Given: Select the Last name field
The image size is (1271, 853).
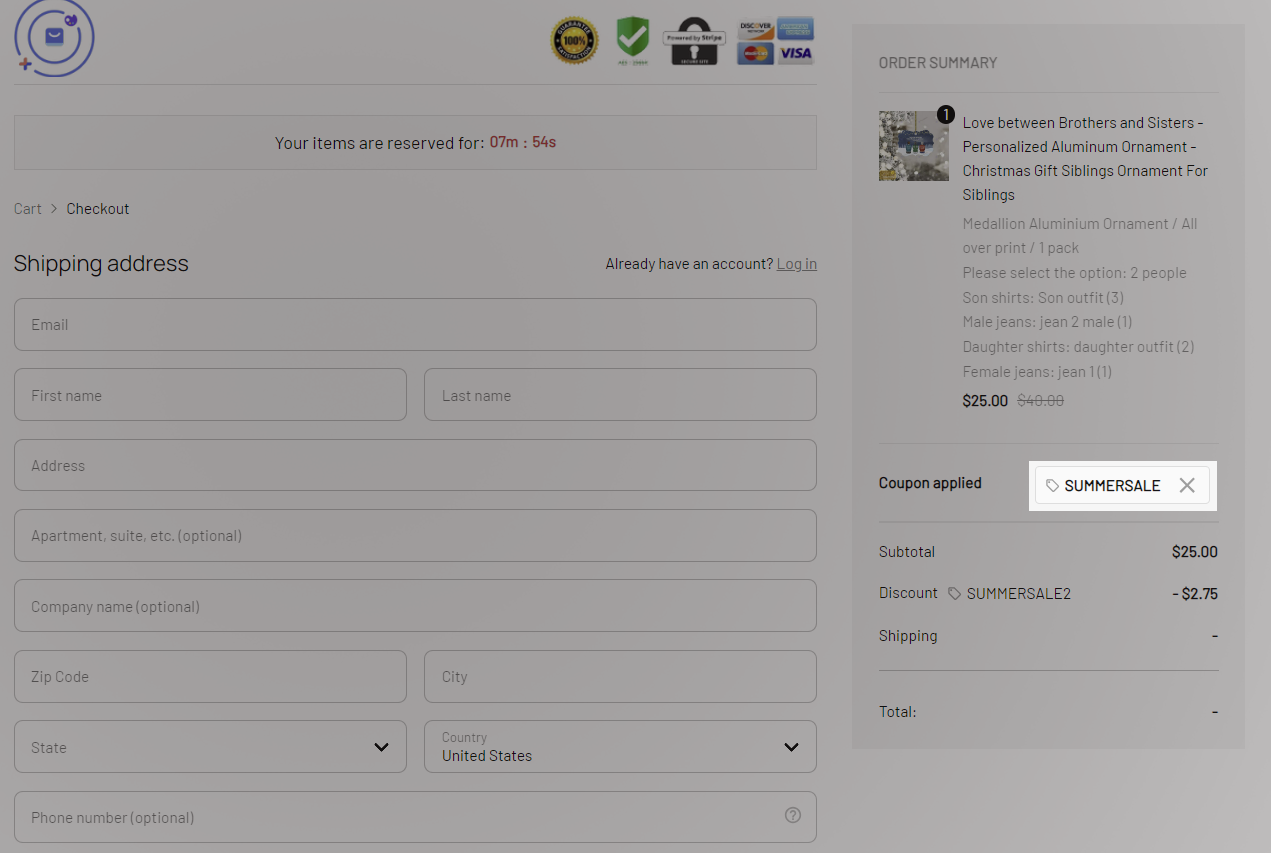Looking at the screenshot, I should click(620, 395).
